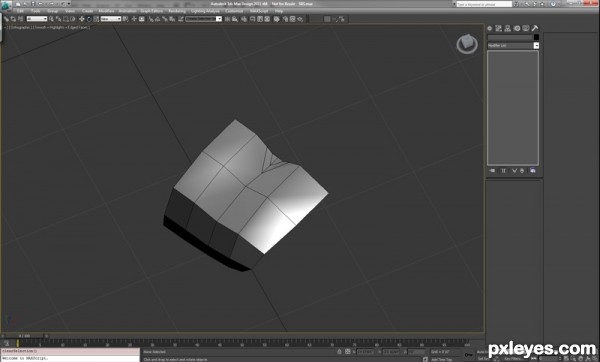Click the black object color swatch

click(536, 37)
